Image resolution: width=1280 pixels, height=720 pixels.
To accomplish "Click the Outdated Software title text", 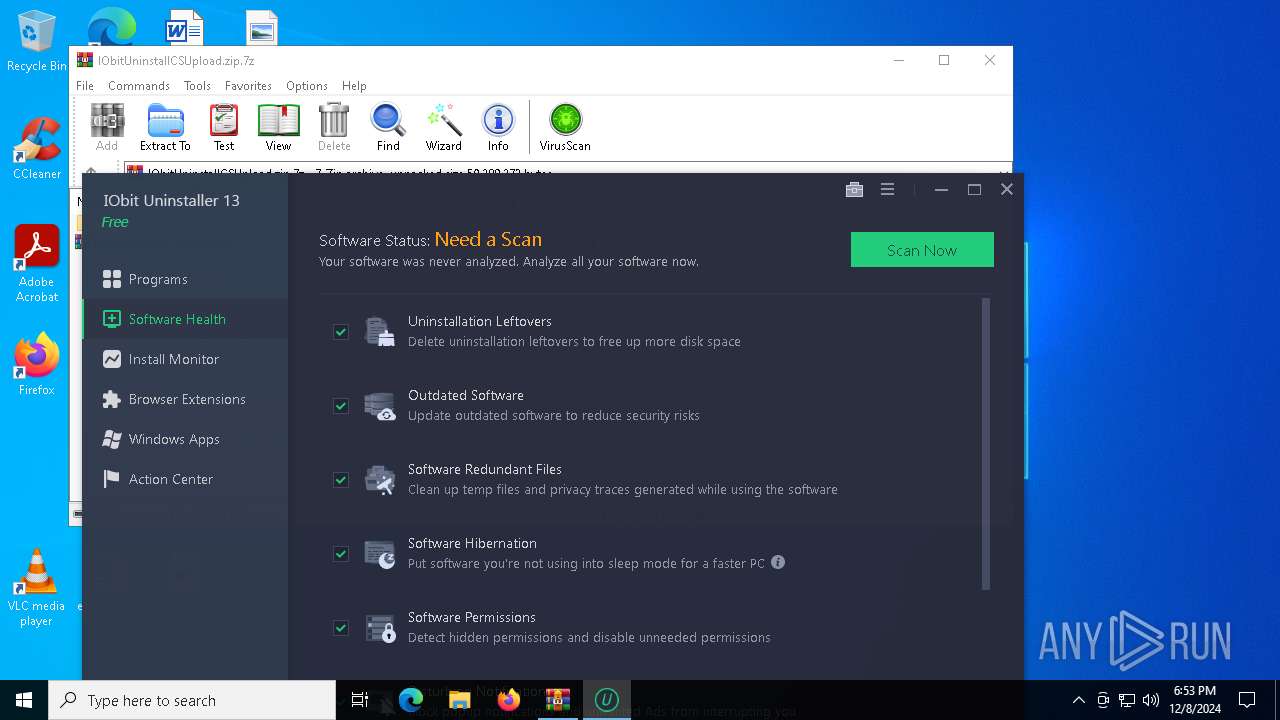I will tap(466, 395).
